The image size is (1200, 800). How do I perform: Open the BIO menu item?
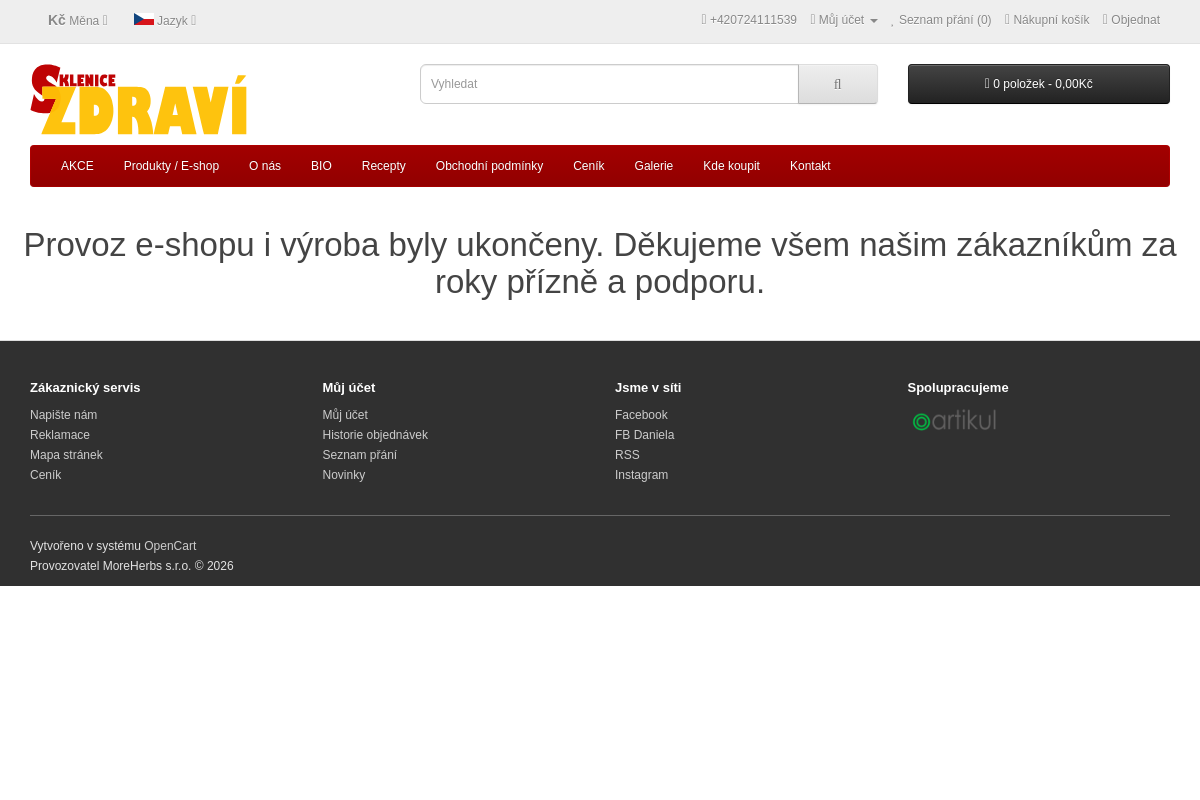321,166
